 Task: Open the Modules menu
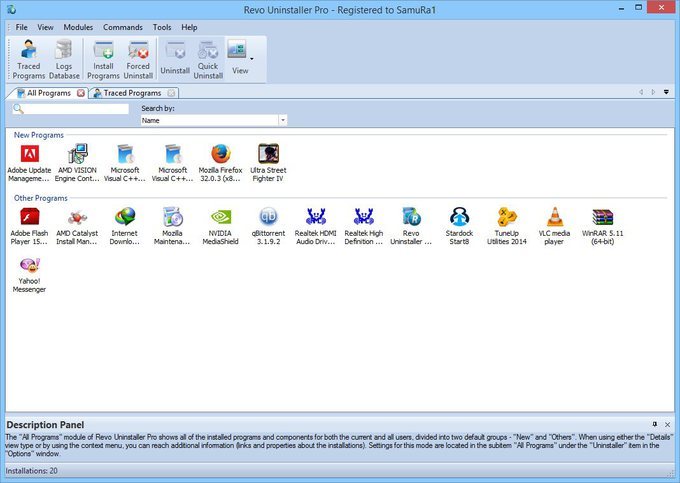point(78,27)
